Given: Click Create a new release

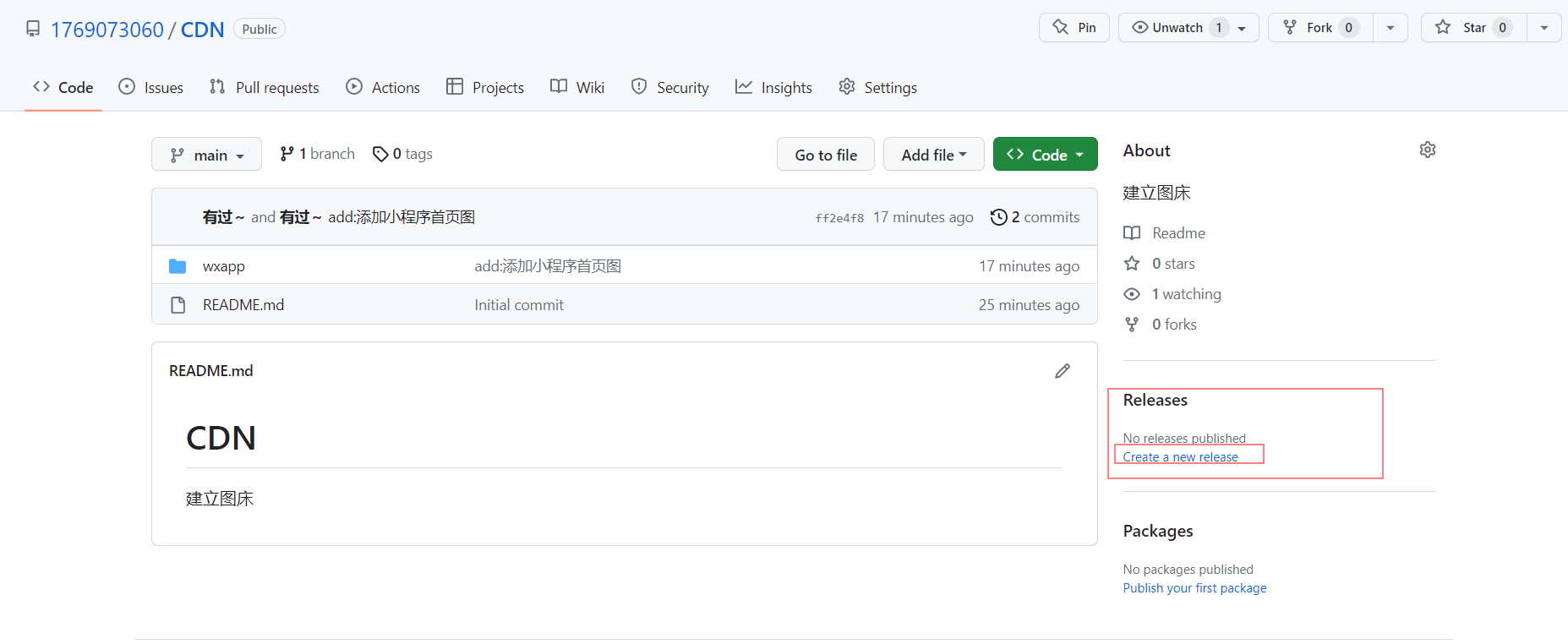Looking at the screenshot, I should tap(1181, 457).
